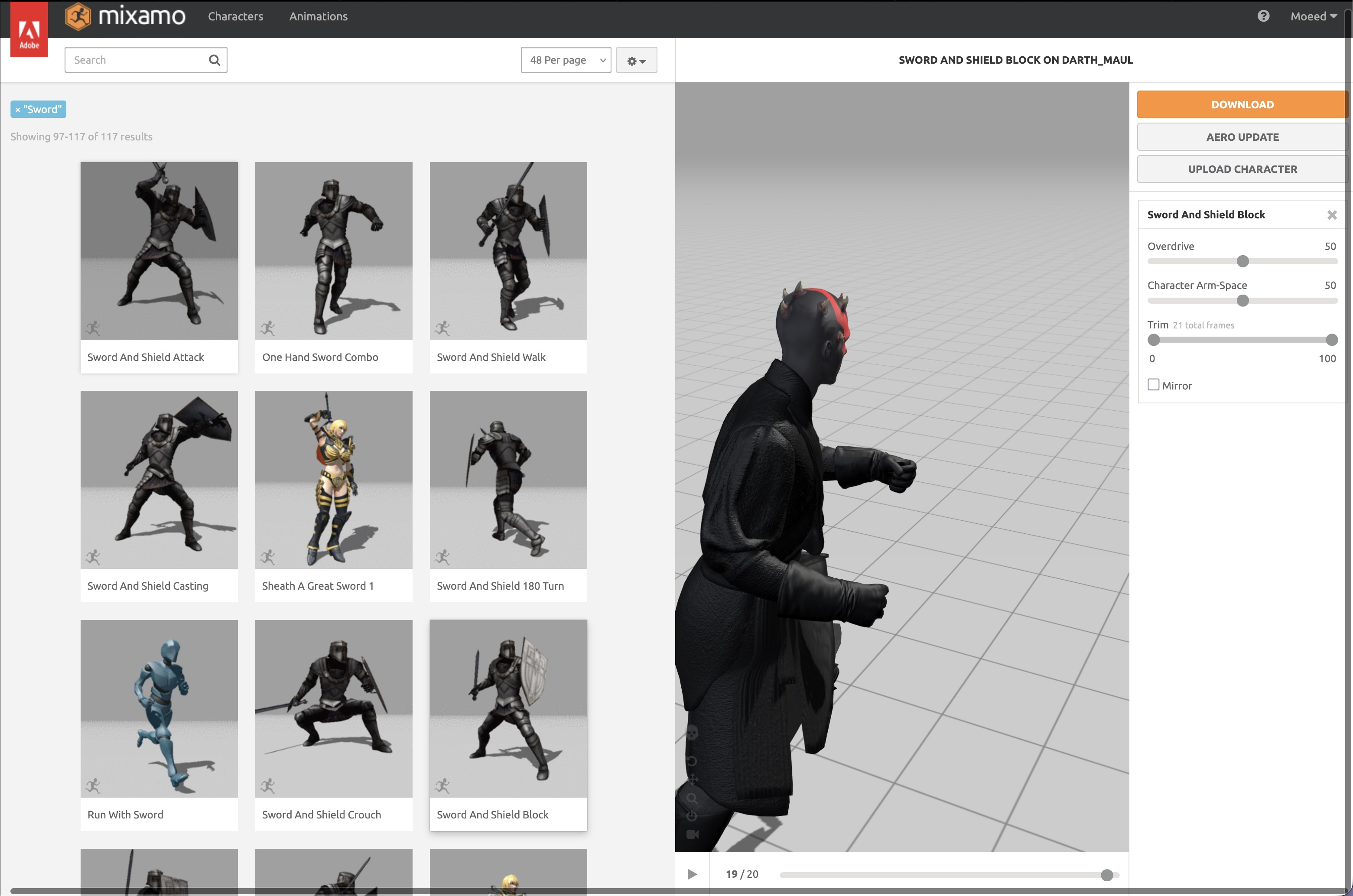Screen dimensions: 1353x896
Task: Remove the "Sword" filter tag
Action: click(18, 110)
